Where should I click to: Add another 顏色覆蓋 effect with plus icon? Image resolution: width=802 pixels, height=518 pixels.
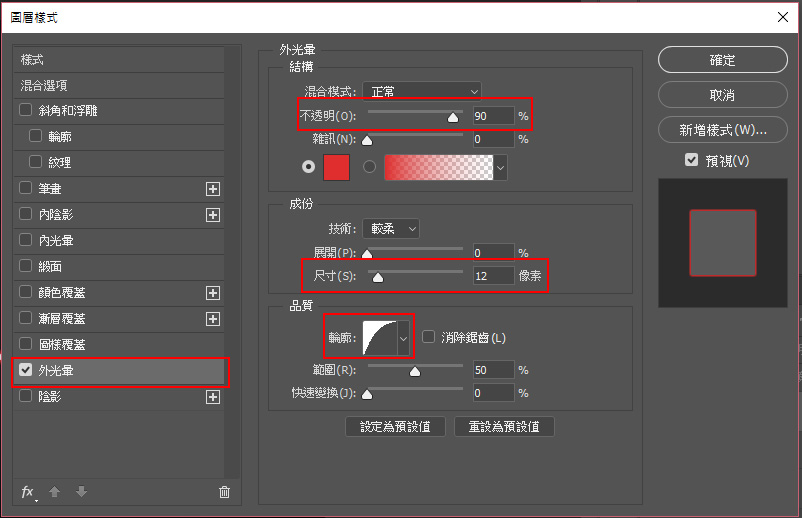(213, 293)
